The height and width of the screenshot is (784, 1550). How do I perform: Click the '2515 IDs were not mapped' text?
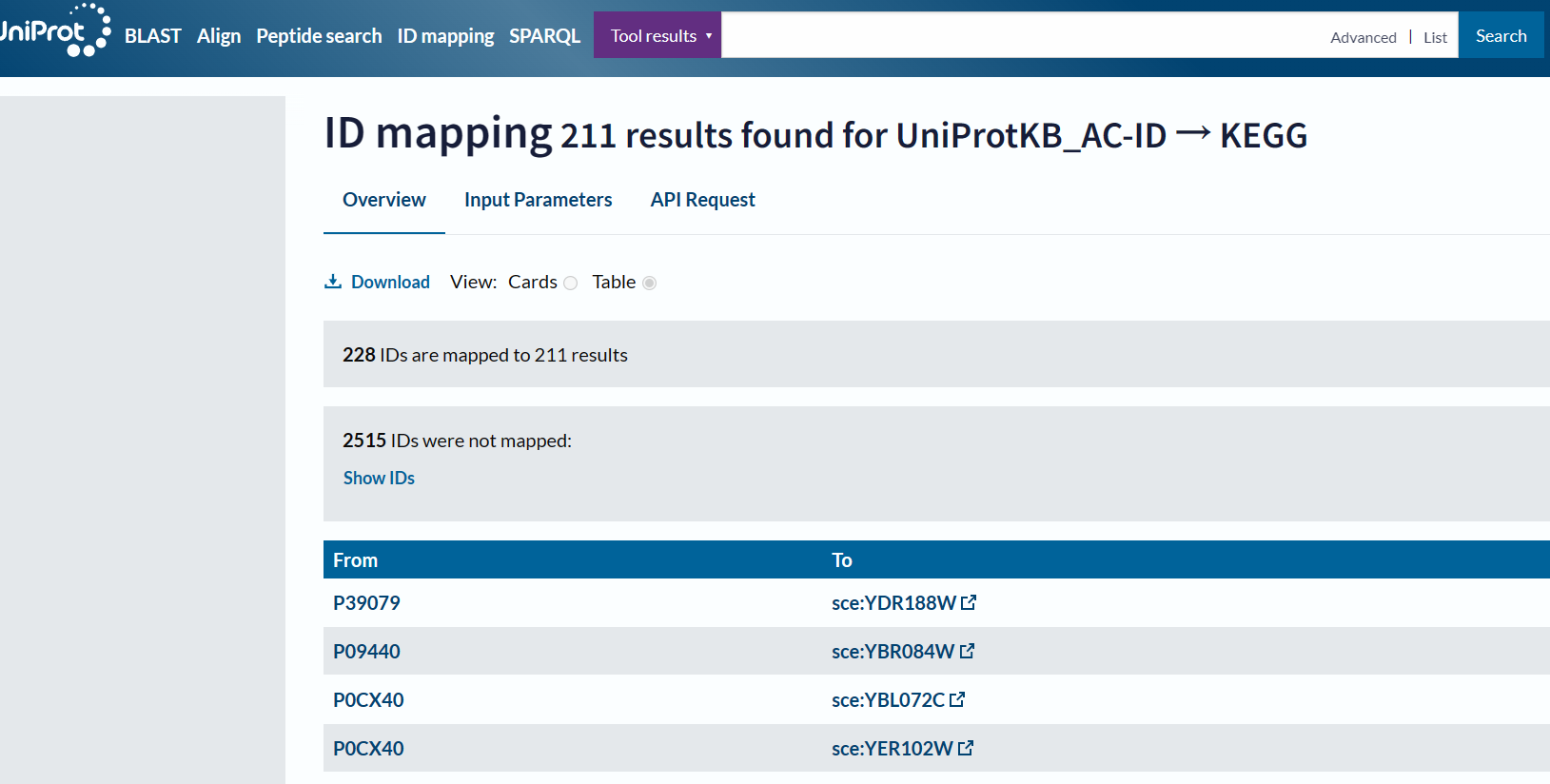tap(457, 441)
